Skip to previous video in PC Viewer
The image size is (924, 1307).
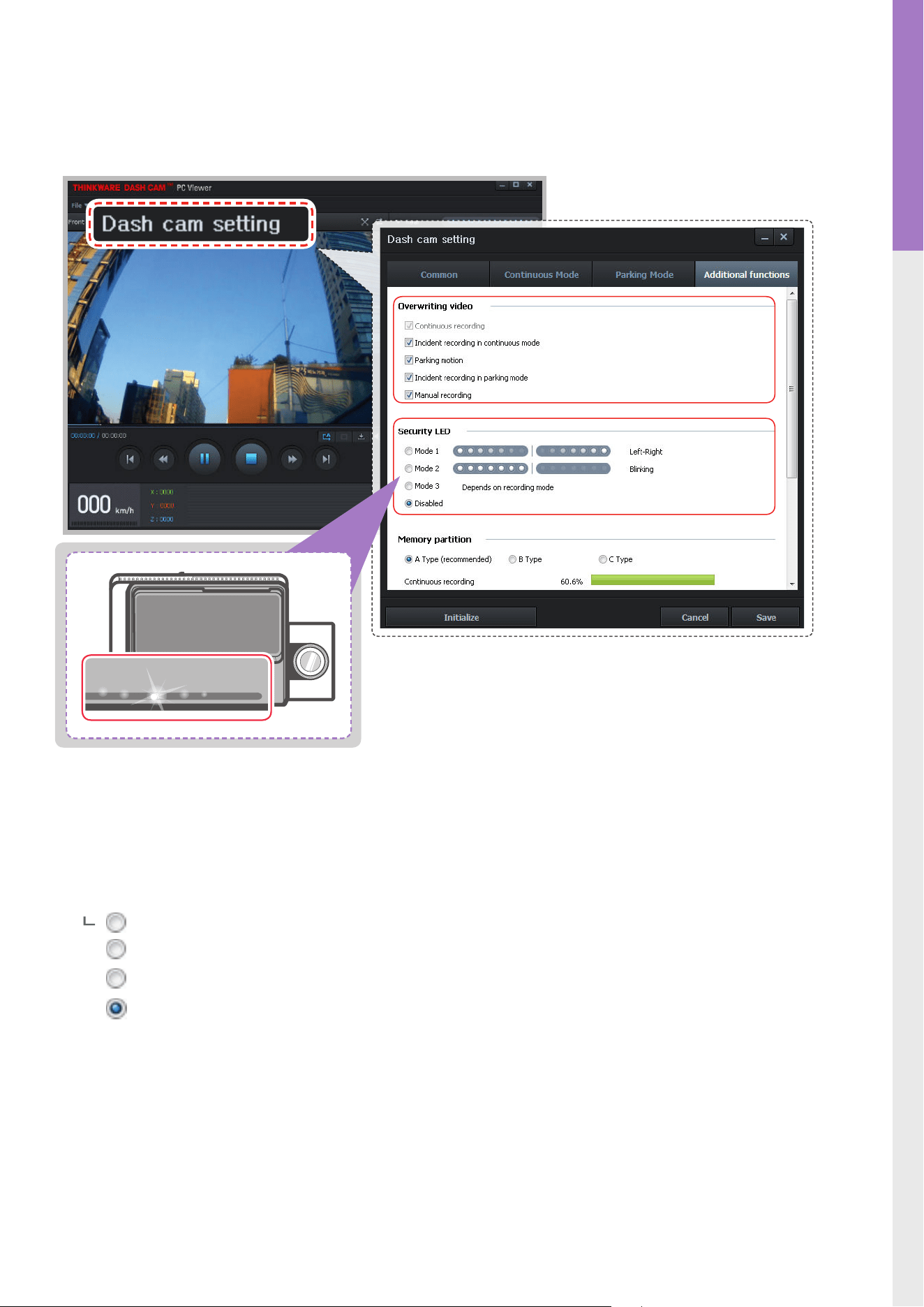coord(130,459)
